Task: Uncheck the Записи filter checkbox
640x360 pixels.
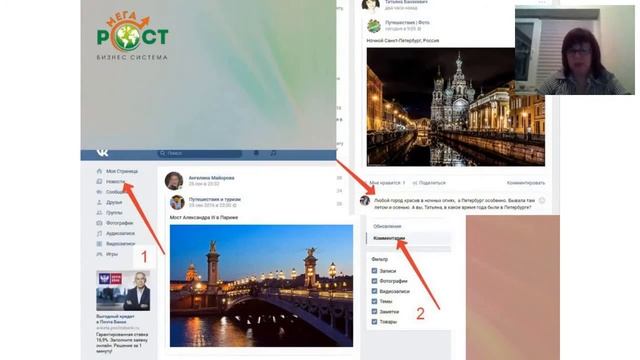Action: [374, 271]
